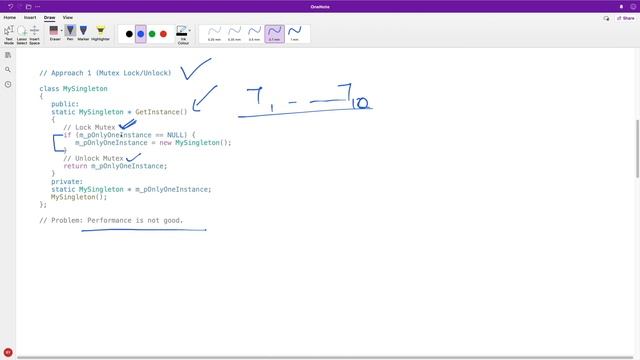Open the notebook folder icon in title bar
Image resolution: width=640 pixels, height=360 pixels.
coord(29,7)
